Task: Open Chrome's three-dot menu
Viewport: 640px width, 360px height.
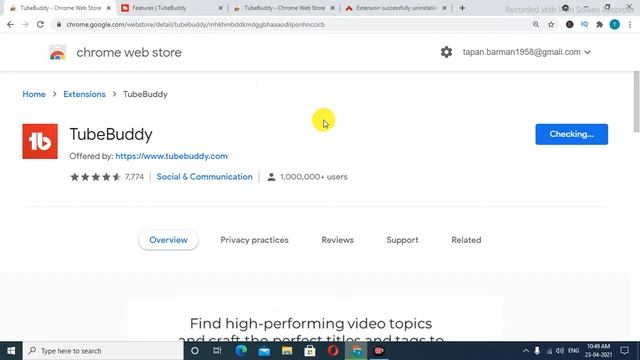Action: coord(630,24)
